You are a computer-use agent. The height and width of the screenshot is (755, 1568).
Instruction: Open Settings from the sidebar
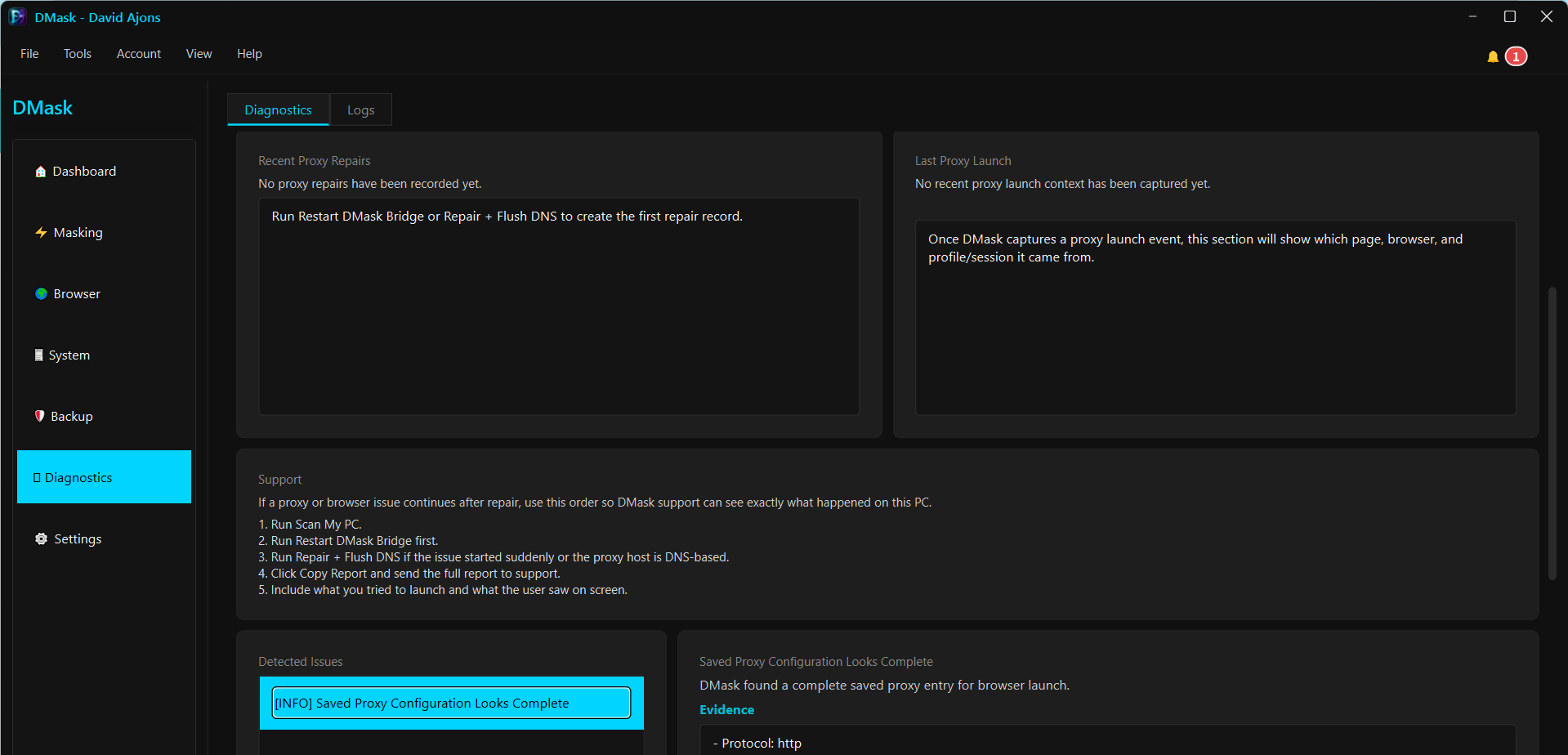click(104, 539)
